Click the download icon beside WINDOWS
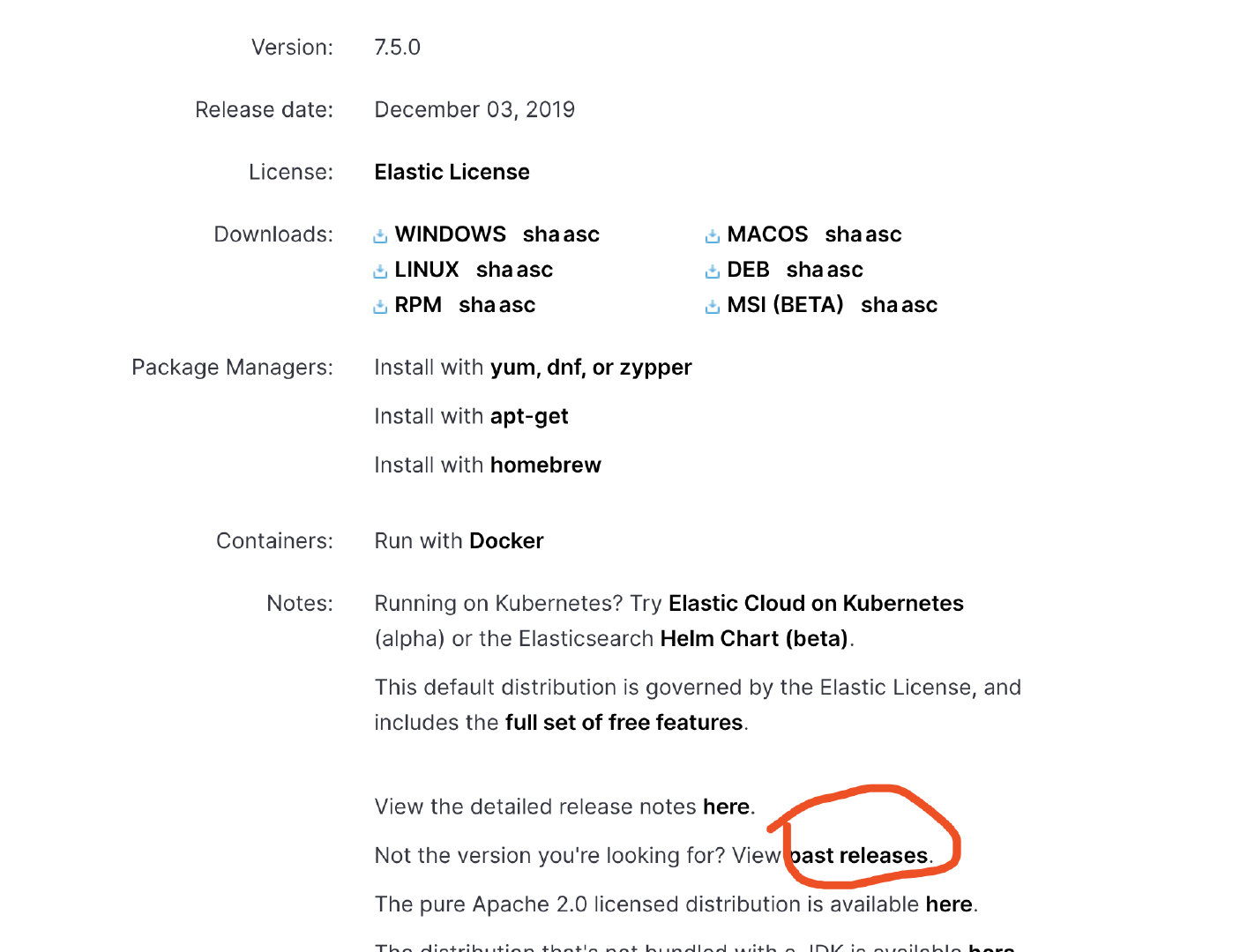 [x=380, y=235]
